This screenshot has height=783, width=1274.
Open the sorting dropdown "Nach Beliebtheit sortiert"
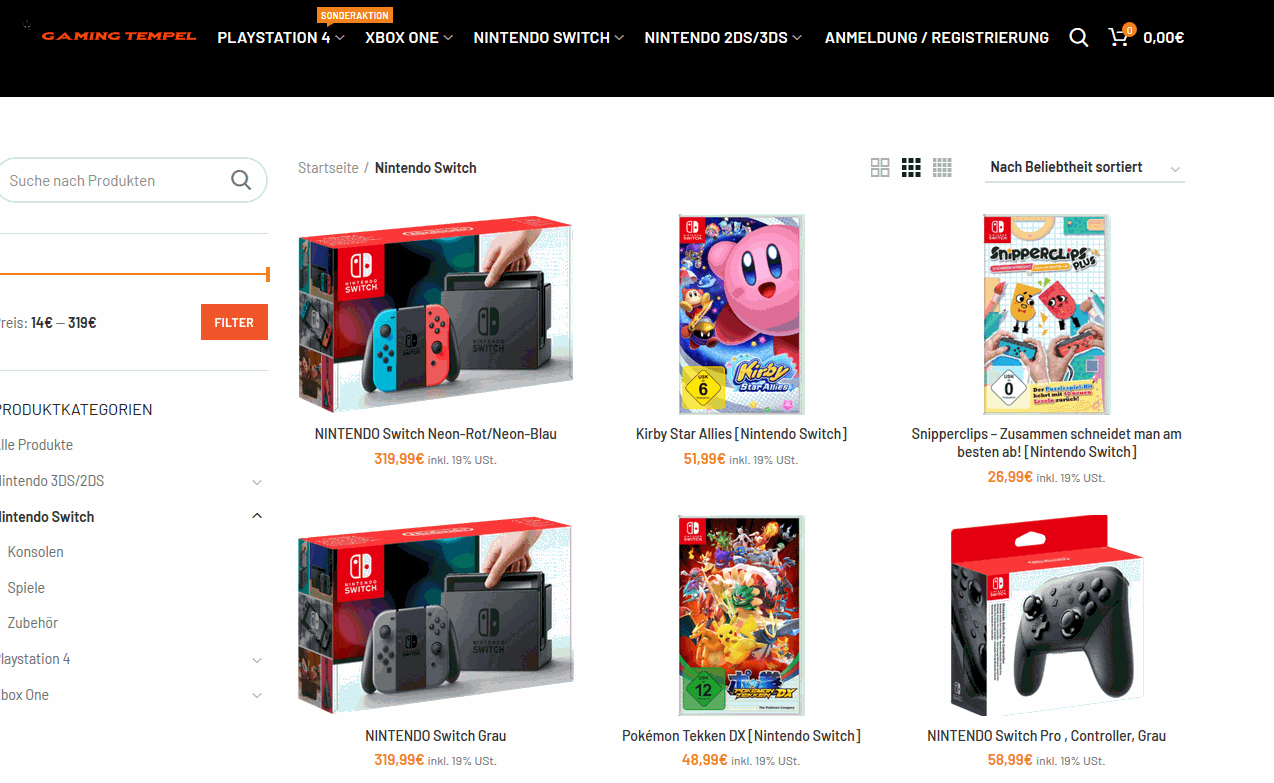[1085, 168]
